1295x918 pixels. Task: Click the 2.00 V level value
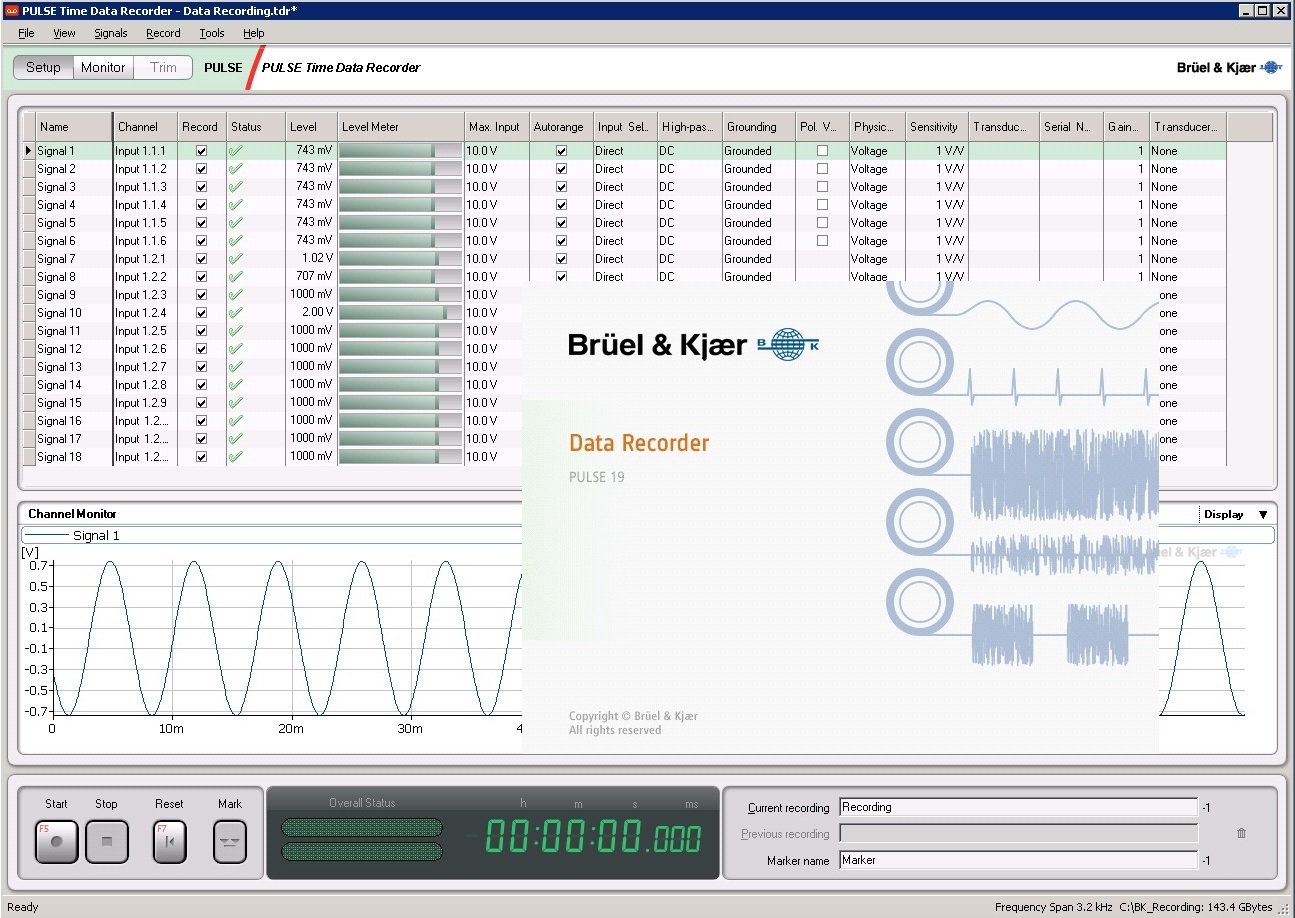(x=317, y=312)
